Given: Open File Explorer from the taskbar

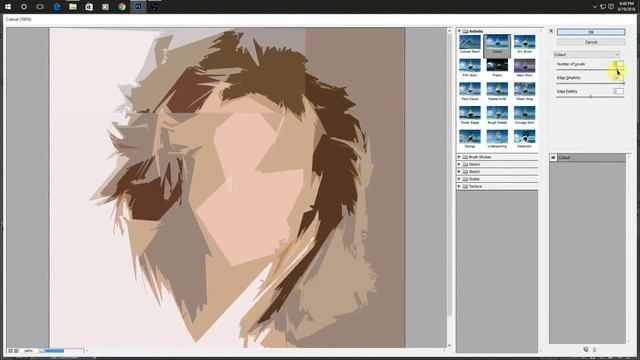Looking at the screenshot, I should pos(73,7).
